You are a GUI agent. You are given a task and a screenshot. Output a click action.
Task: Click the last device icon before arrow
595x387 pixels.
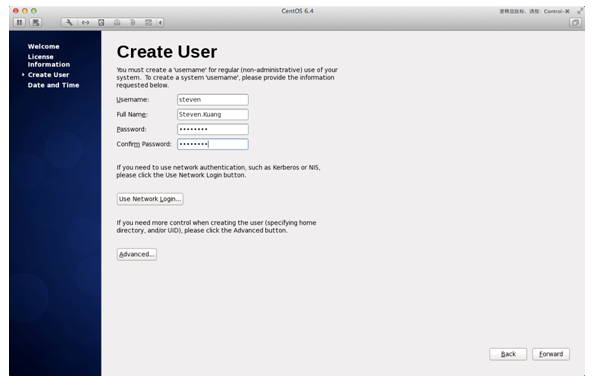point(148,23)
